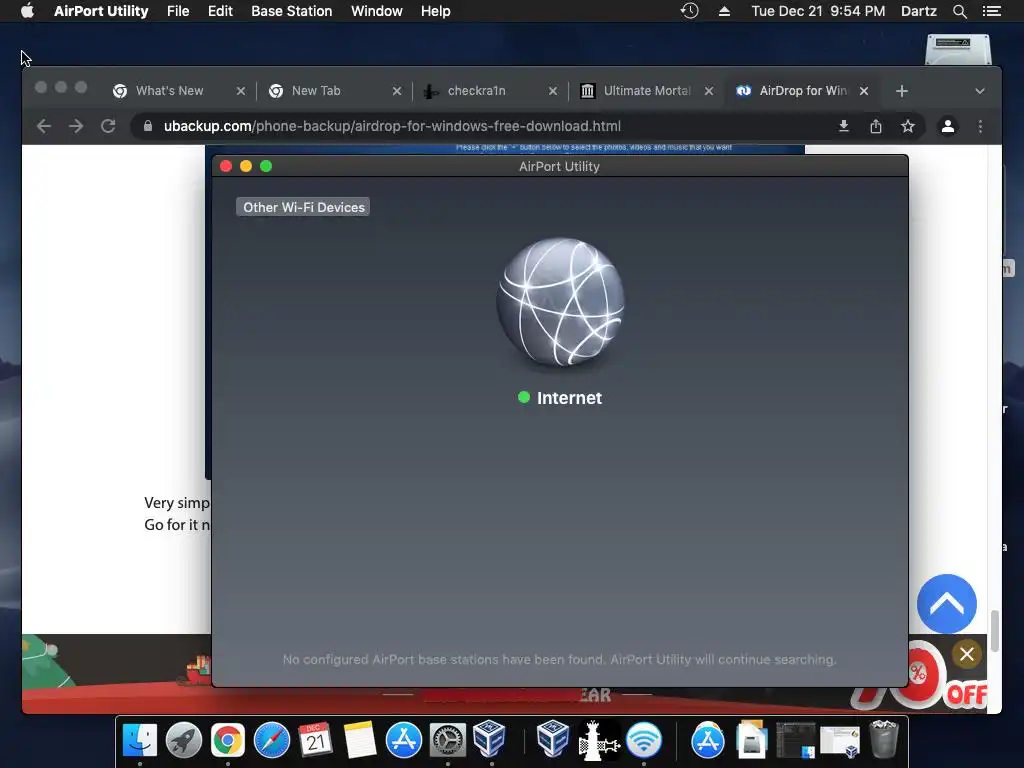This screenshot has height=768, width=1024.
Task: Open Chrome three-dot menu
Action: point(980,126)
